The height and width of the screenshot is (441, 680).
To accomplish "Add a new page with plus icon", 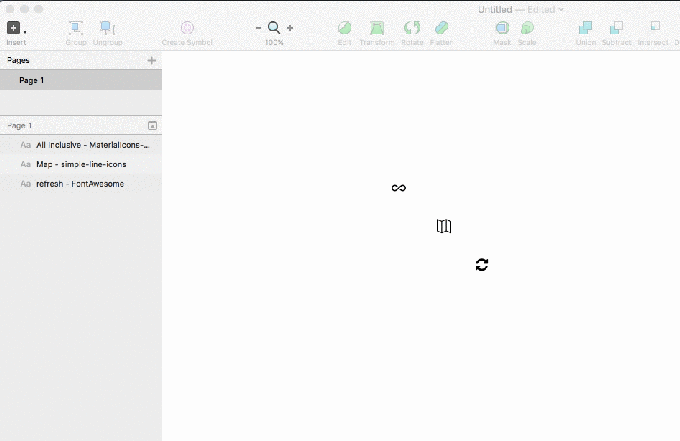I will click(151, 60).
